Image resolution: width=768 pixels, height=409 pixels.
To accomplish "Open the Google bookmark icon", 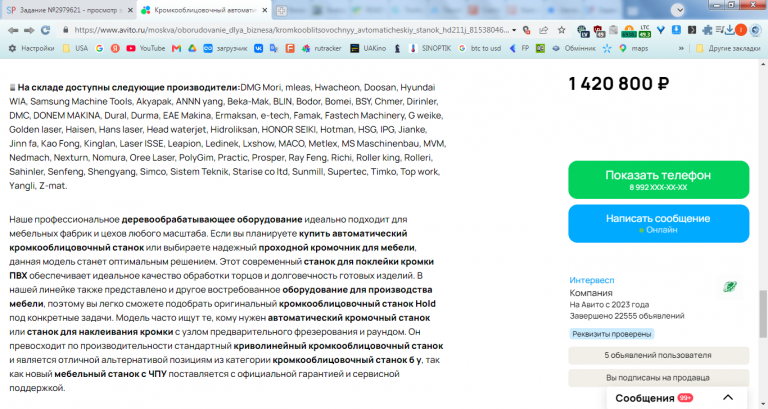I will 99,48.
